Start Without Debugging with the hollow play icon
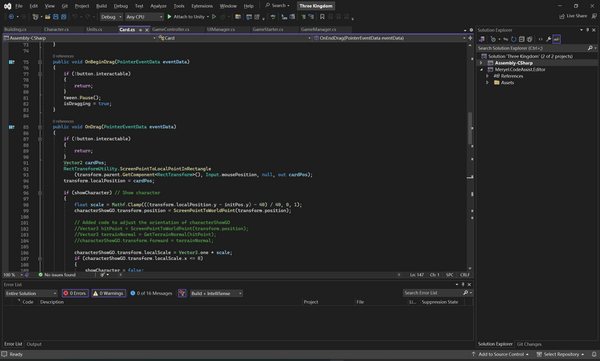Viewport: 600px width, 361px height. 214,17
